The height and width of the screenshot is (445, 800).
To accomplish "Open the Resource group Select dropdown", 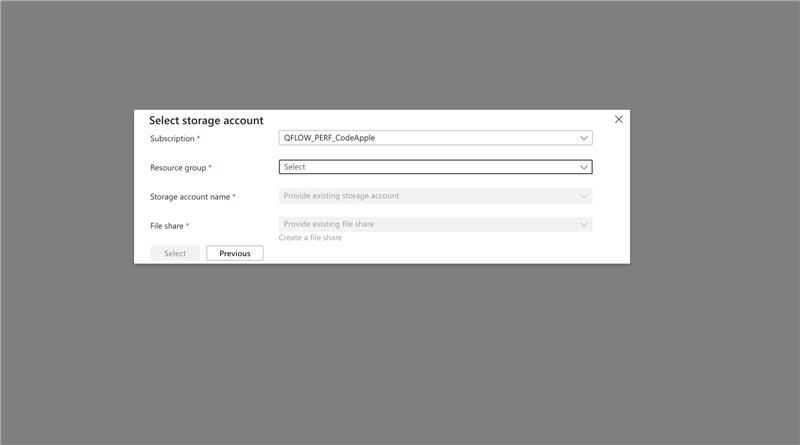I will point(430,167).
